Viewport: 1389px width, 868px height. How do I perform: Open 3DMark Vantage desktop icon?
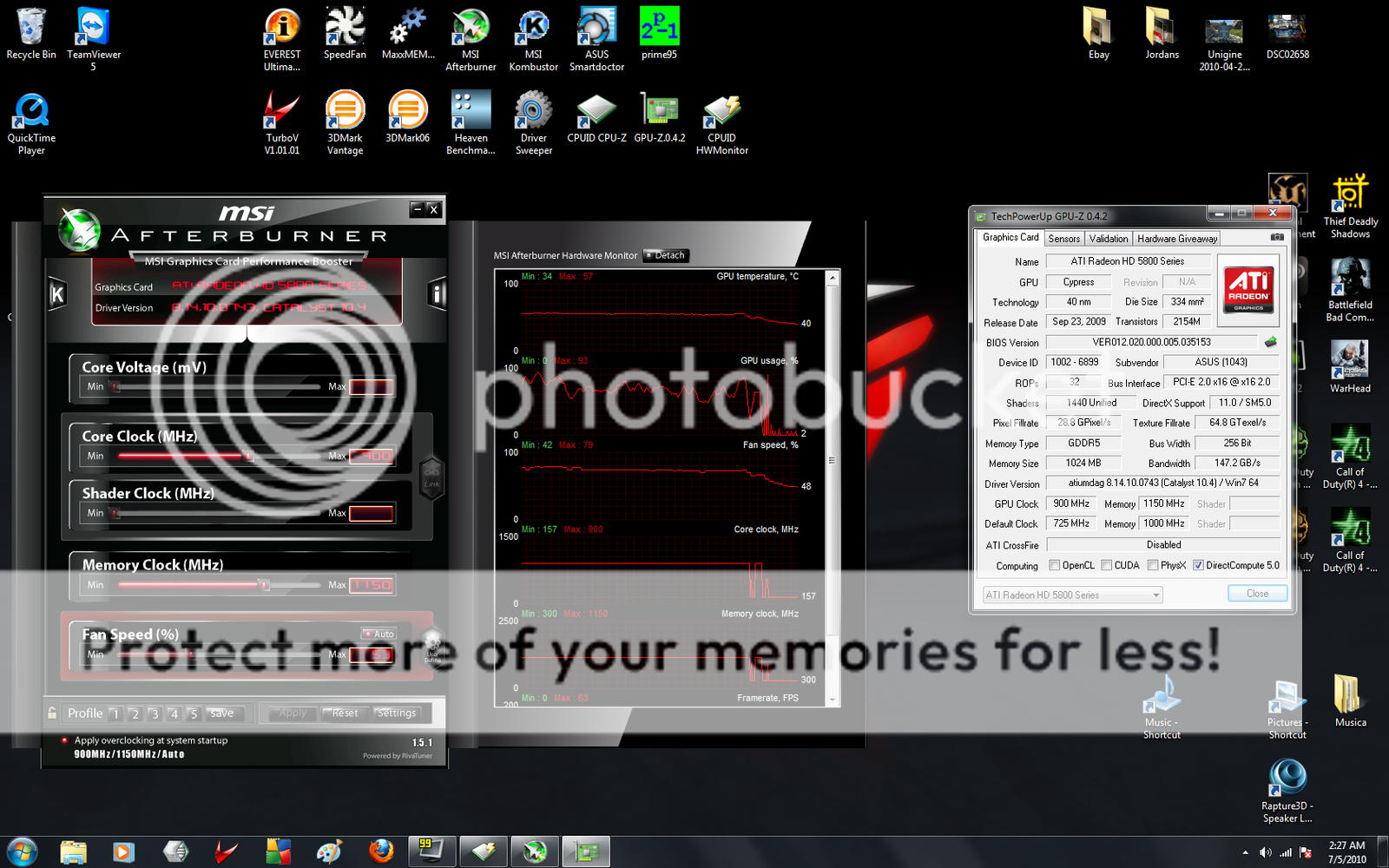345,123
